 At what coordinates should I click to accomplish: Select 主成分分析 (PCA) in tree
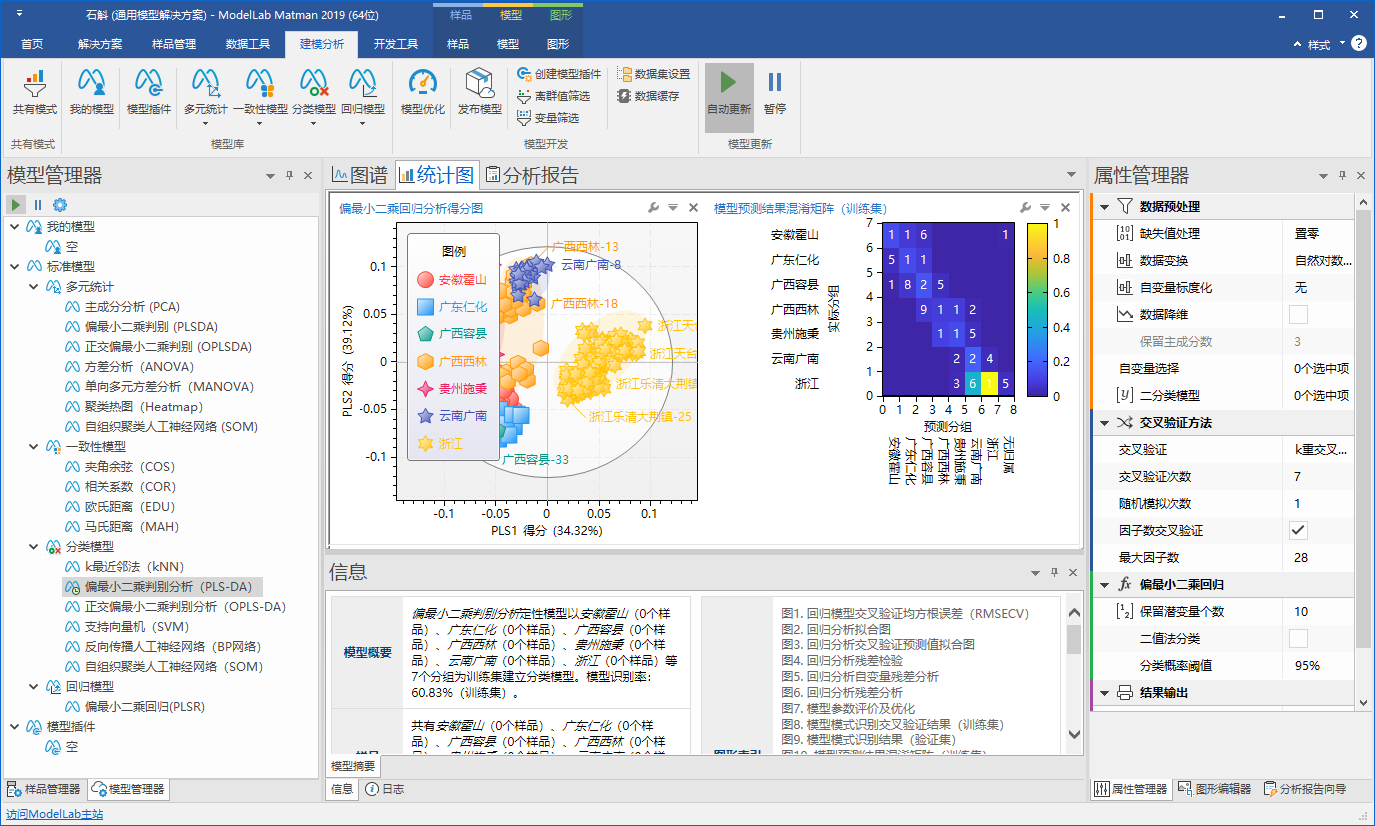132,307
